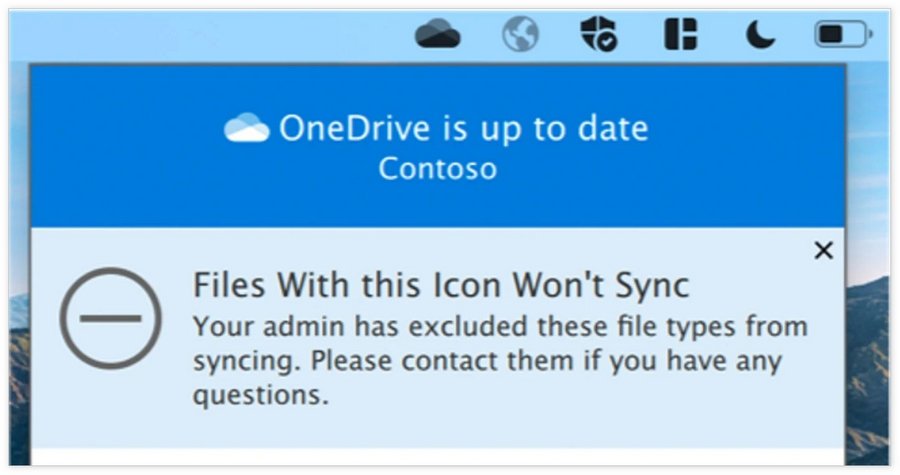Toggle the crescent moon Do Not Disturb icon
900x475 pixels.
coord(759,35)
